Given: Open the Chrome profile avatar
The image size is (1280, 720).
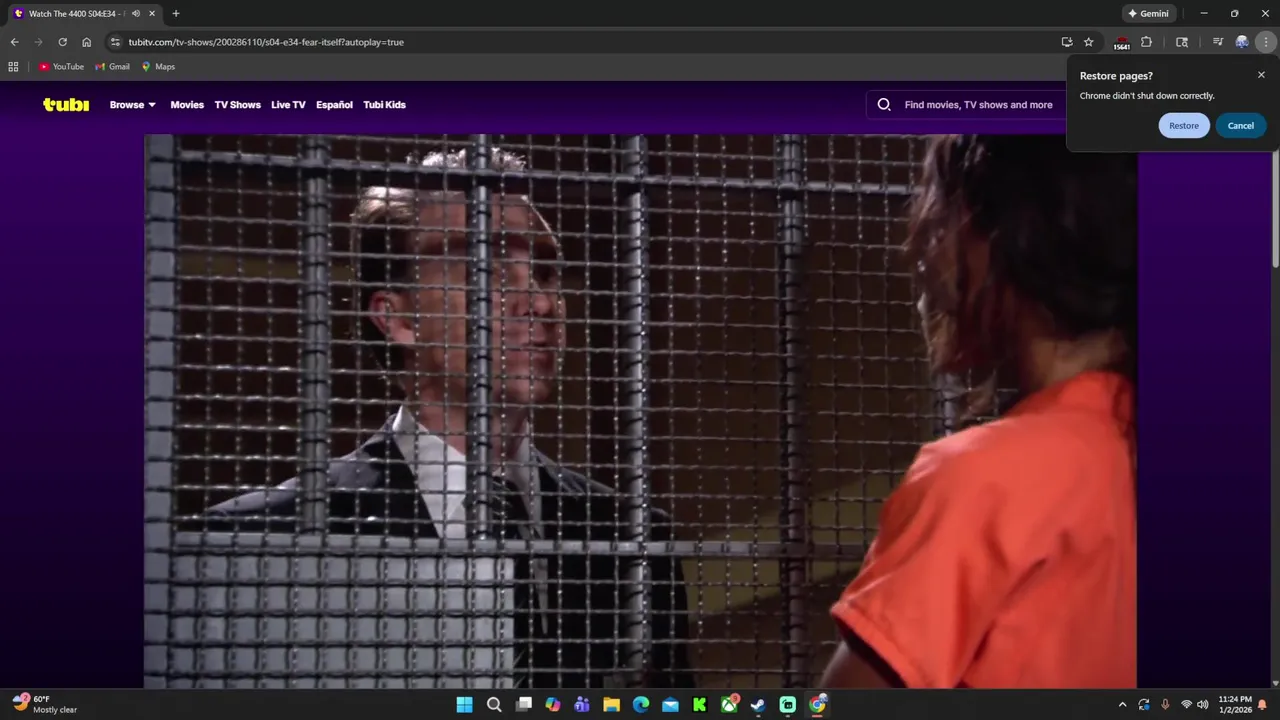Looking at the screenshot, I should pos(1242,42).
